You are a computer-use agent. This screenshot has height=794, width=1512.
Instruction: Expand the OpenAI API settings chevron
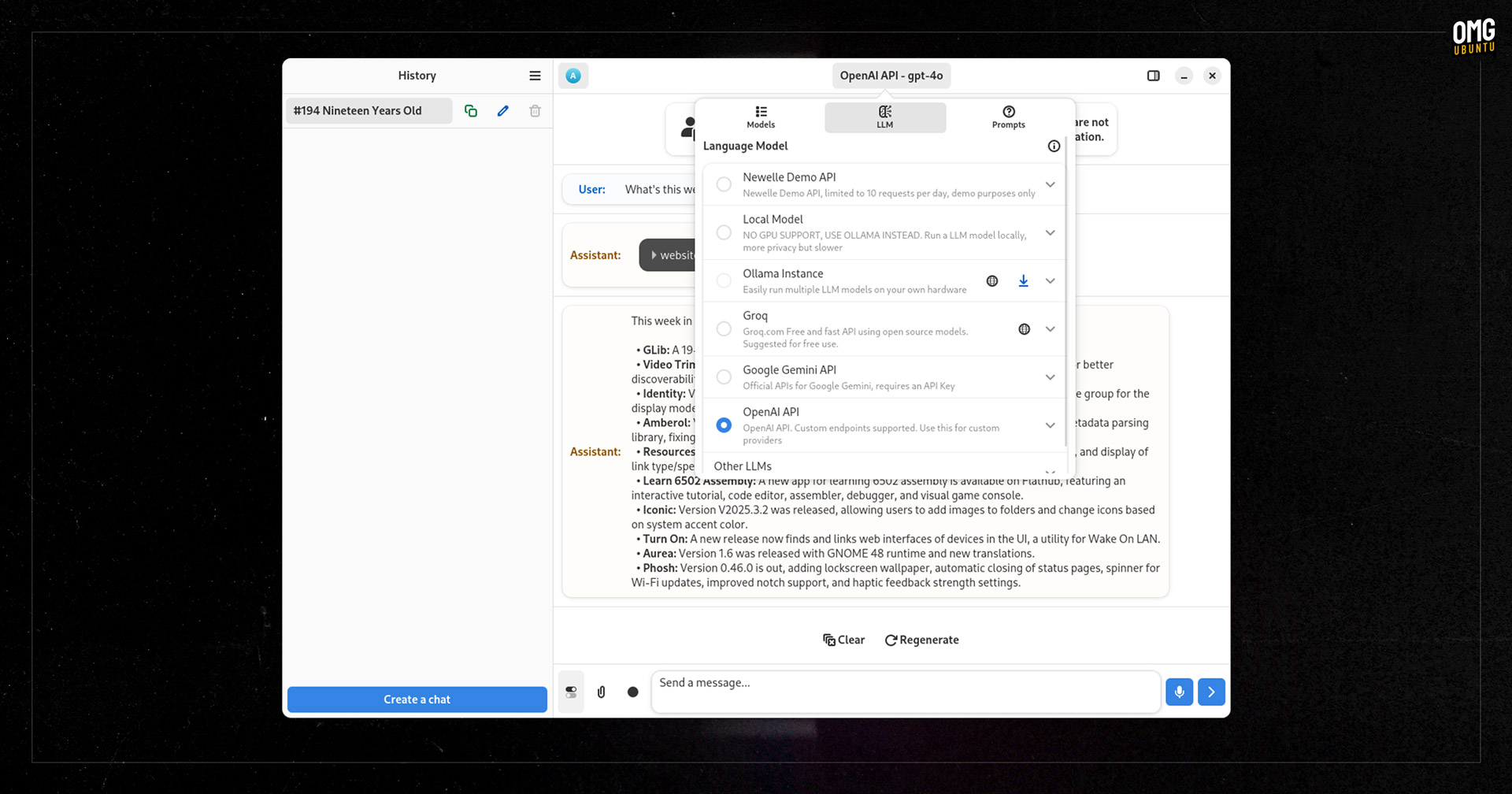[1050, 425]
